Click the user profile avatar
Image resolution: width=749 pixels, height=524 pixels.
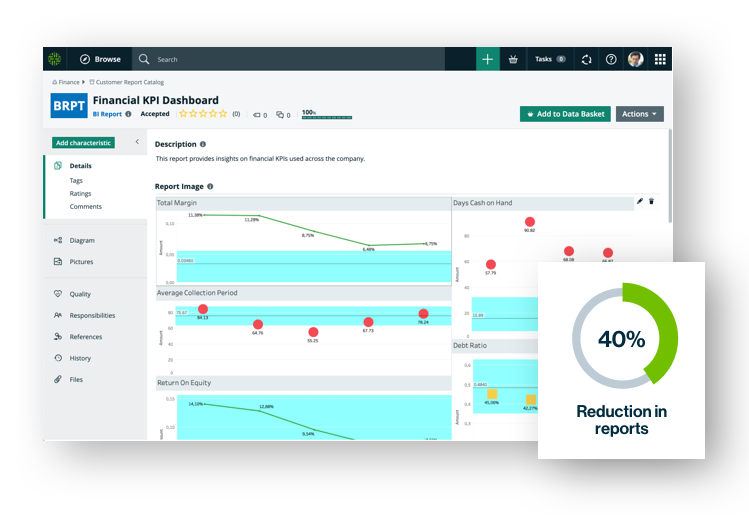click(635, 59)
